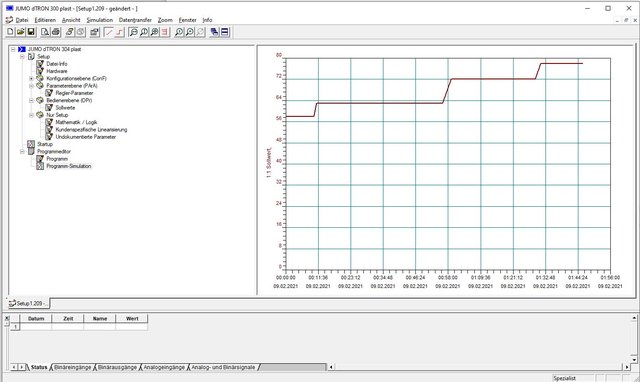
Task: Open the Datentransfer menu
Action: (x=135, y=20)
